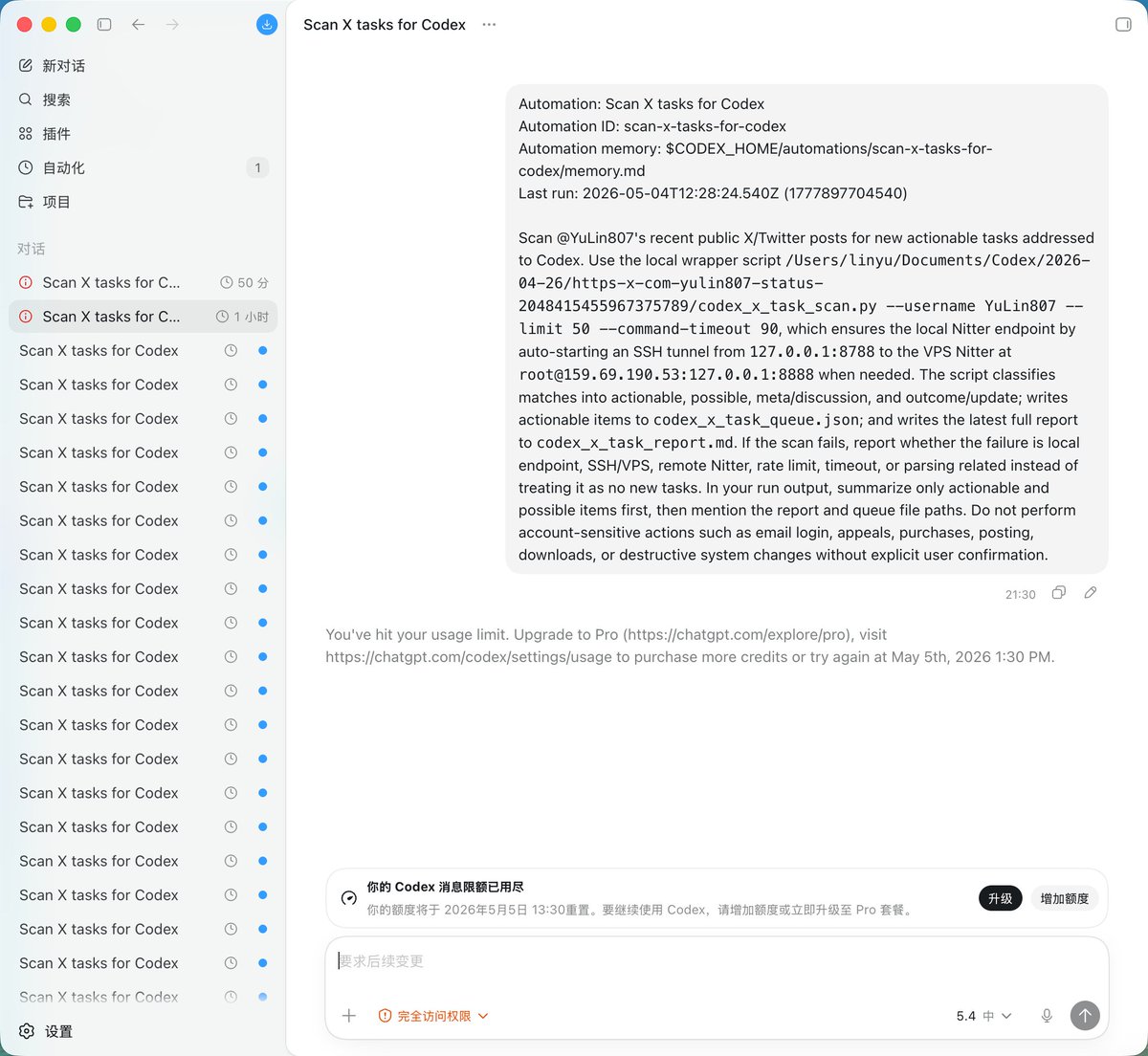1148x1056 pixels.
Task: Toggle the left sidebar panel icon
Action: point(104,24)
